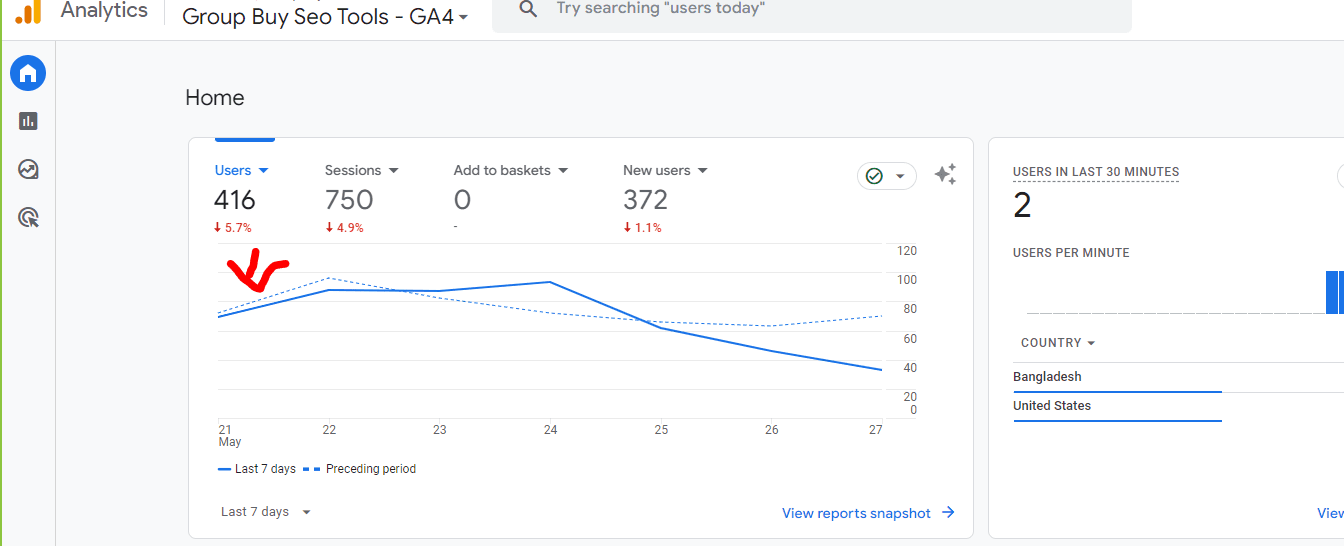Click the 27 date label on chart axis
The width and height of the screenshot is (1344, 546).
click(875, 430)
